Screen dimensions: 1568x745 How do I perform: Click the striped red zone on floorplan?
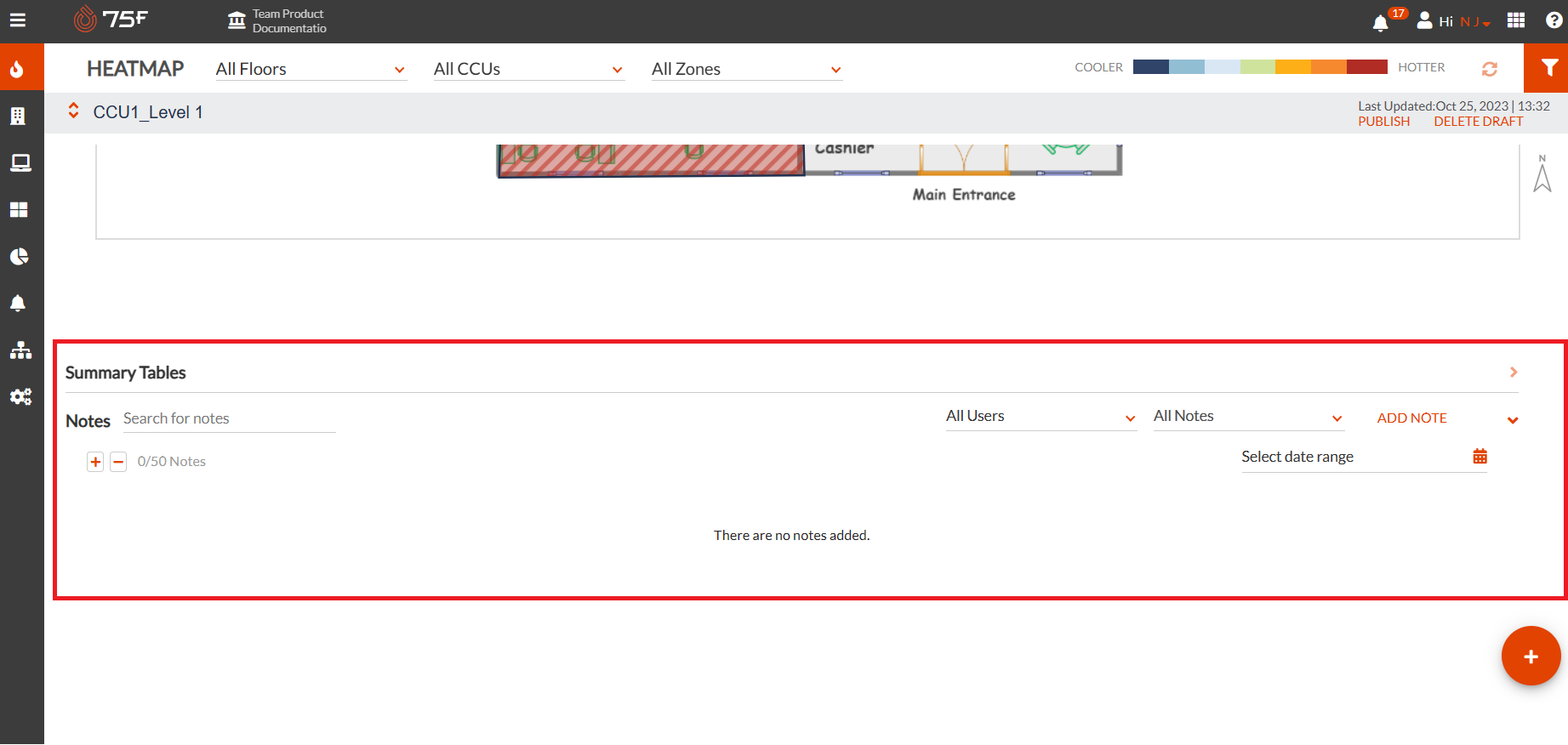651,160
